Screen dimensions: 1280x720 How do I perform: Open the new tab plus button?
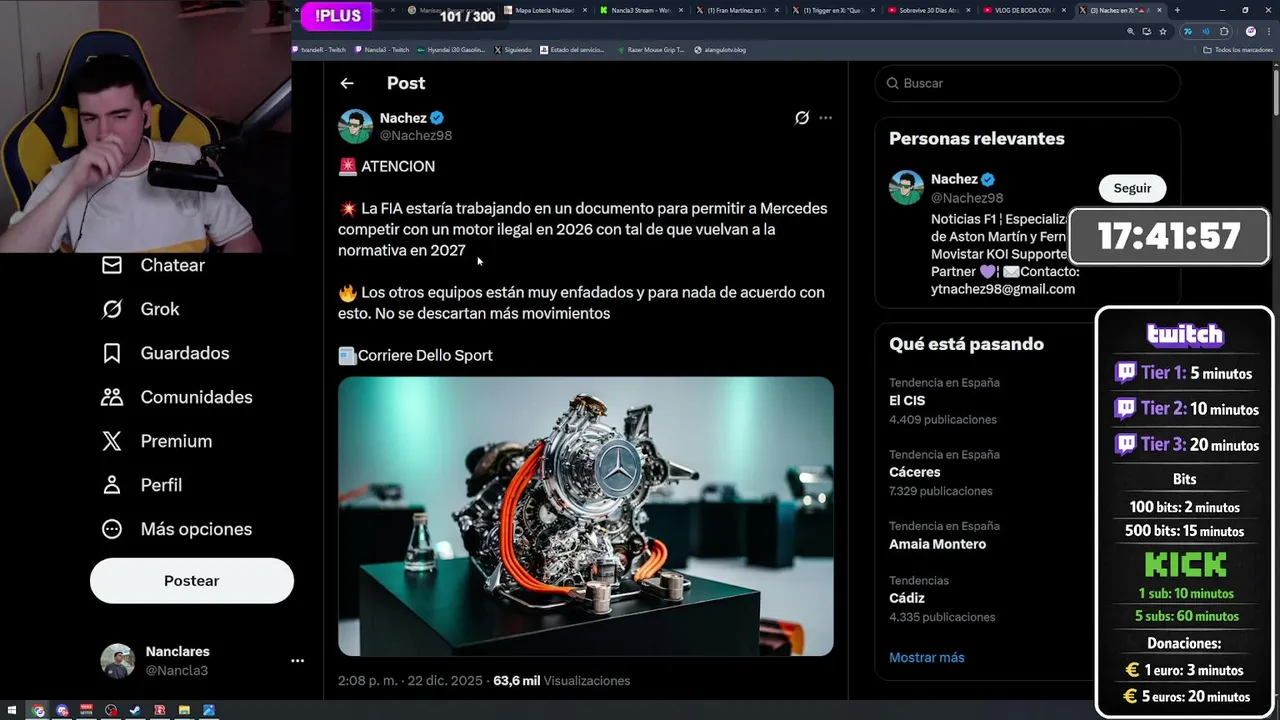pos(1177,10)
